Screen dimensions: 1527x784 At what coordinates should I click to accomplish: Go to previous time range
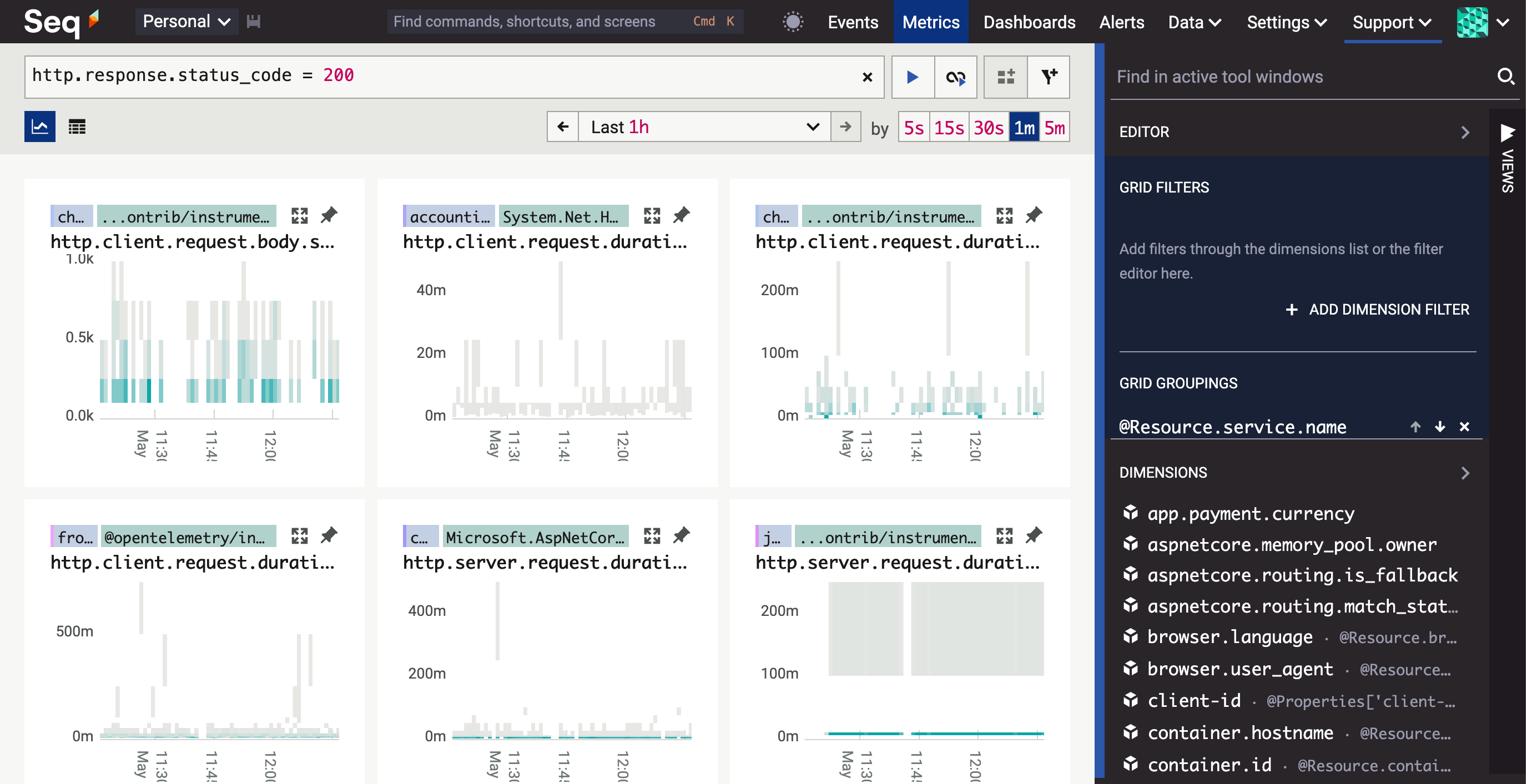tap(562, 127)
